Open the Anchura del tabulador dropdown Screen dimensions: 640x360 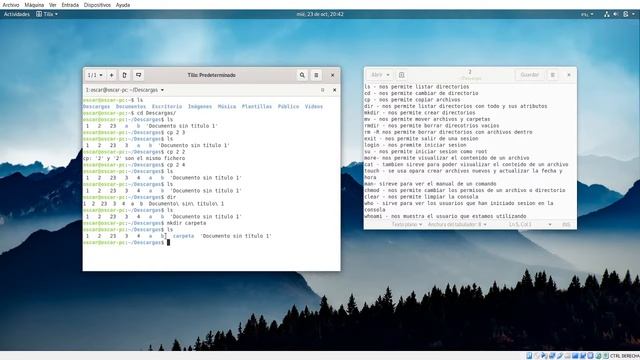tap(457, 224)
